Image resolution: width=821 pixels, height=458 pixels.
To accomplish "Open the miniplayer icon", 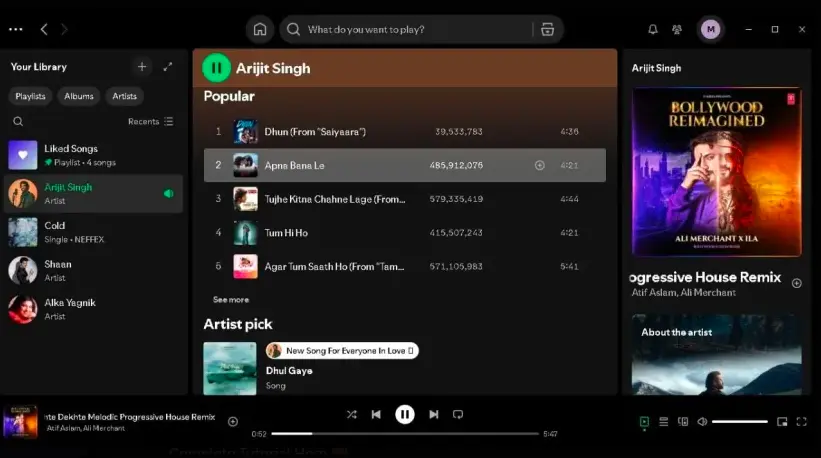I will click(782, 422).
